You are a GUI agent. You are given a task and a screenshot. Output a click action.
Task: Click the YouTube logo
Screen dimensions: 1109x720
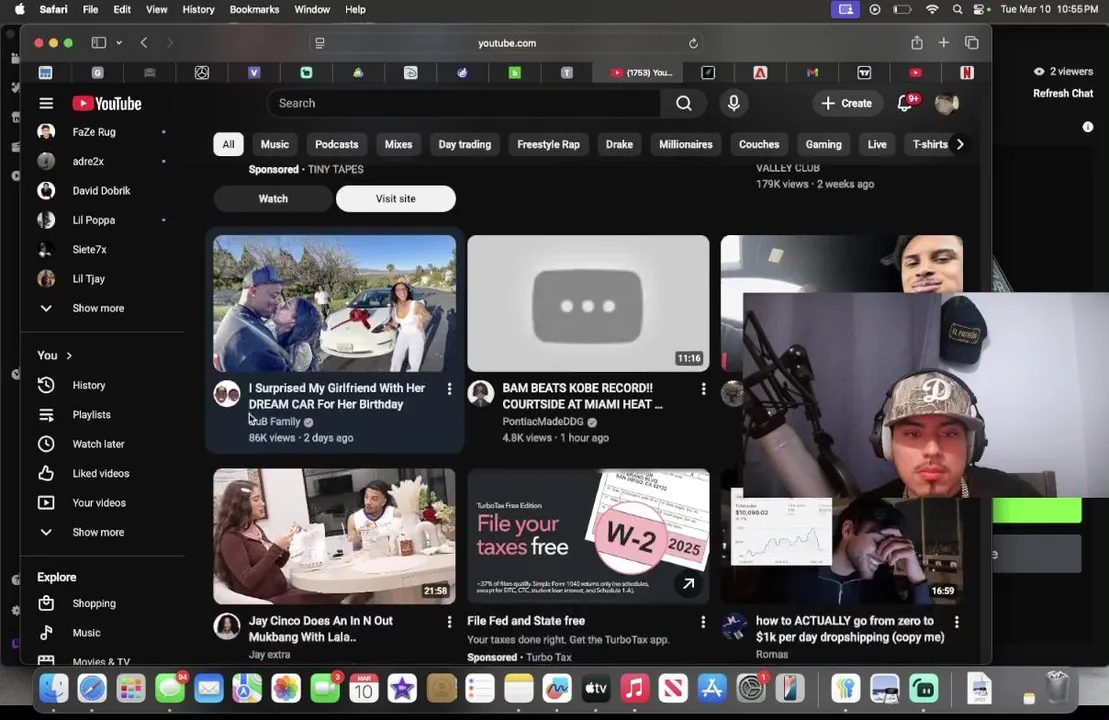click(x=107, y=103)
